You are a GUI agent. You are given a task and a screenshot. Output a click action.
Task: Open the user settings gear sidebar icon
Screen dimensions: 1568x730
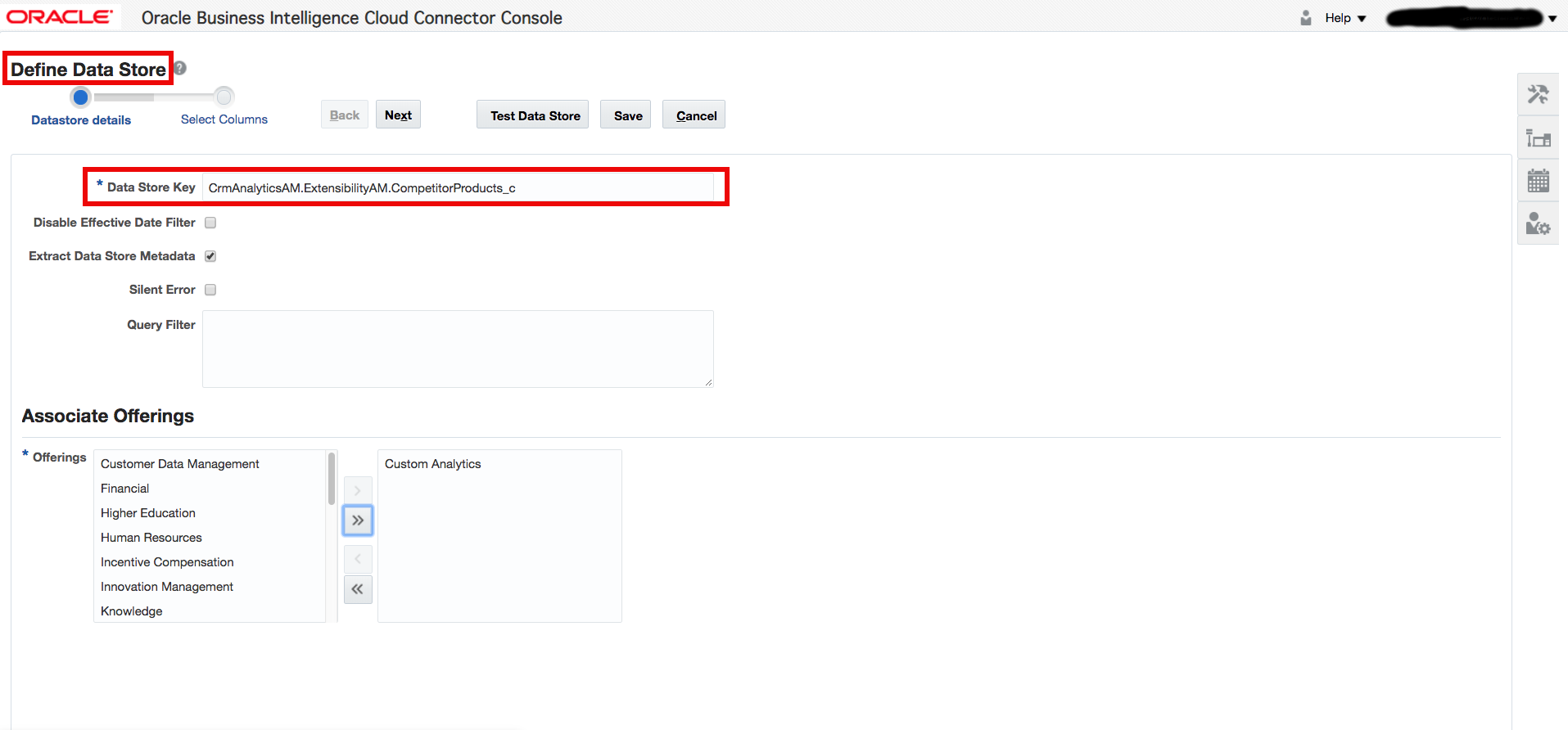(x=1538, y=223)
